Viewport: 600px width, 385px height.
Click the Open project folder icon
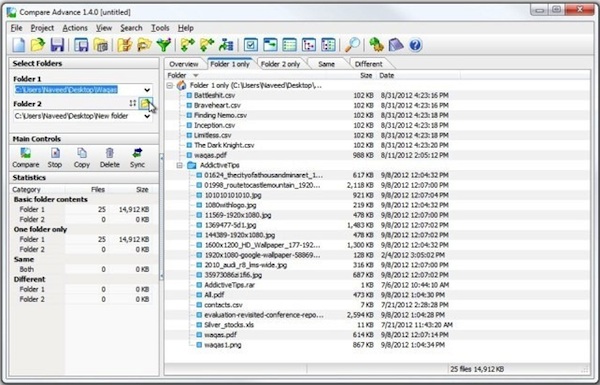coord(38,45)
